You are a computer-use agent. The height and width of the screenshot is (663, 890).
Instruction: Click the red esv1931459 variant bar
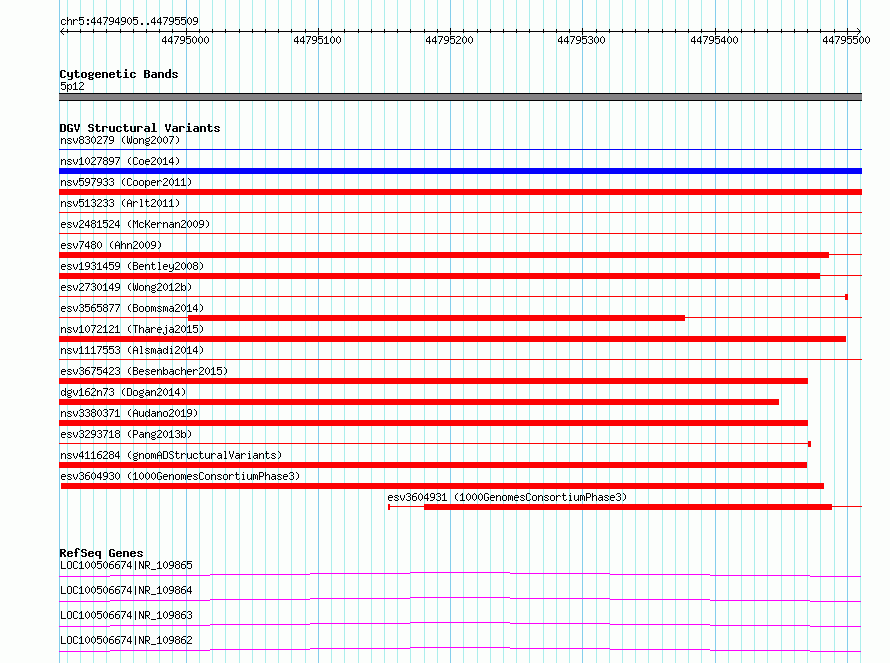click(x=439, y=276)
